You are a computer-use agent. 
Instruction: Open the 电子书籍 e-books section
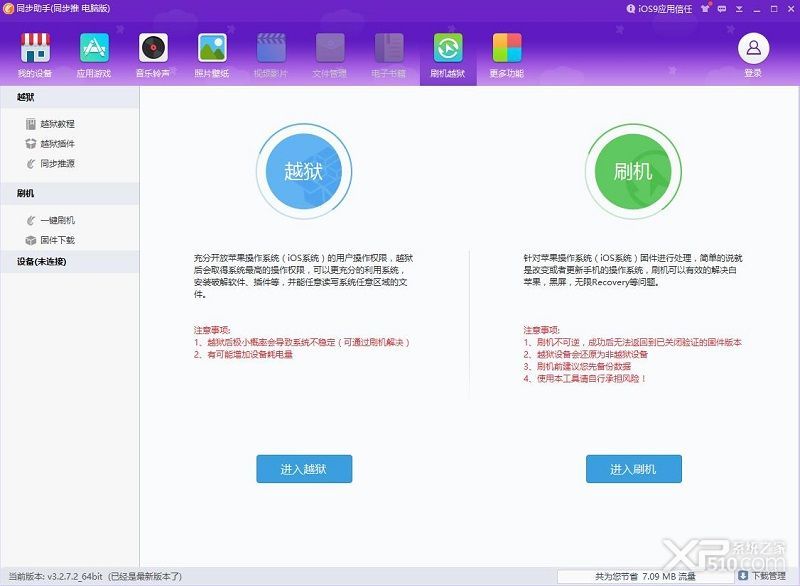389,55
